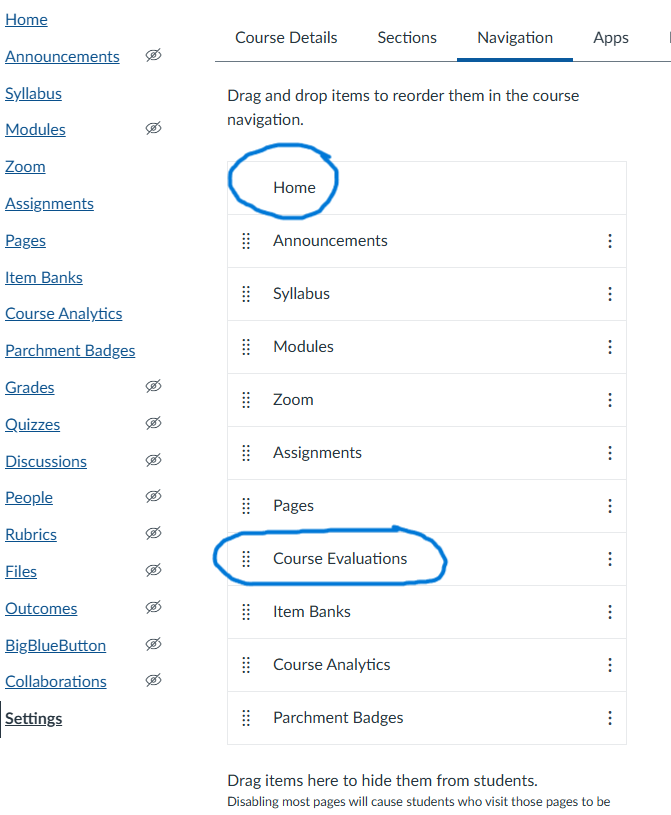The width and height of the screenshot is (671, 815).
Task: Click the drag handle beside Course Evaluations
Action: coord(246,559)
